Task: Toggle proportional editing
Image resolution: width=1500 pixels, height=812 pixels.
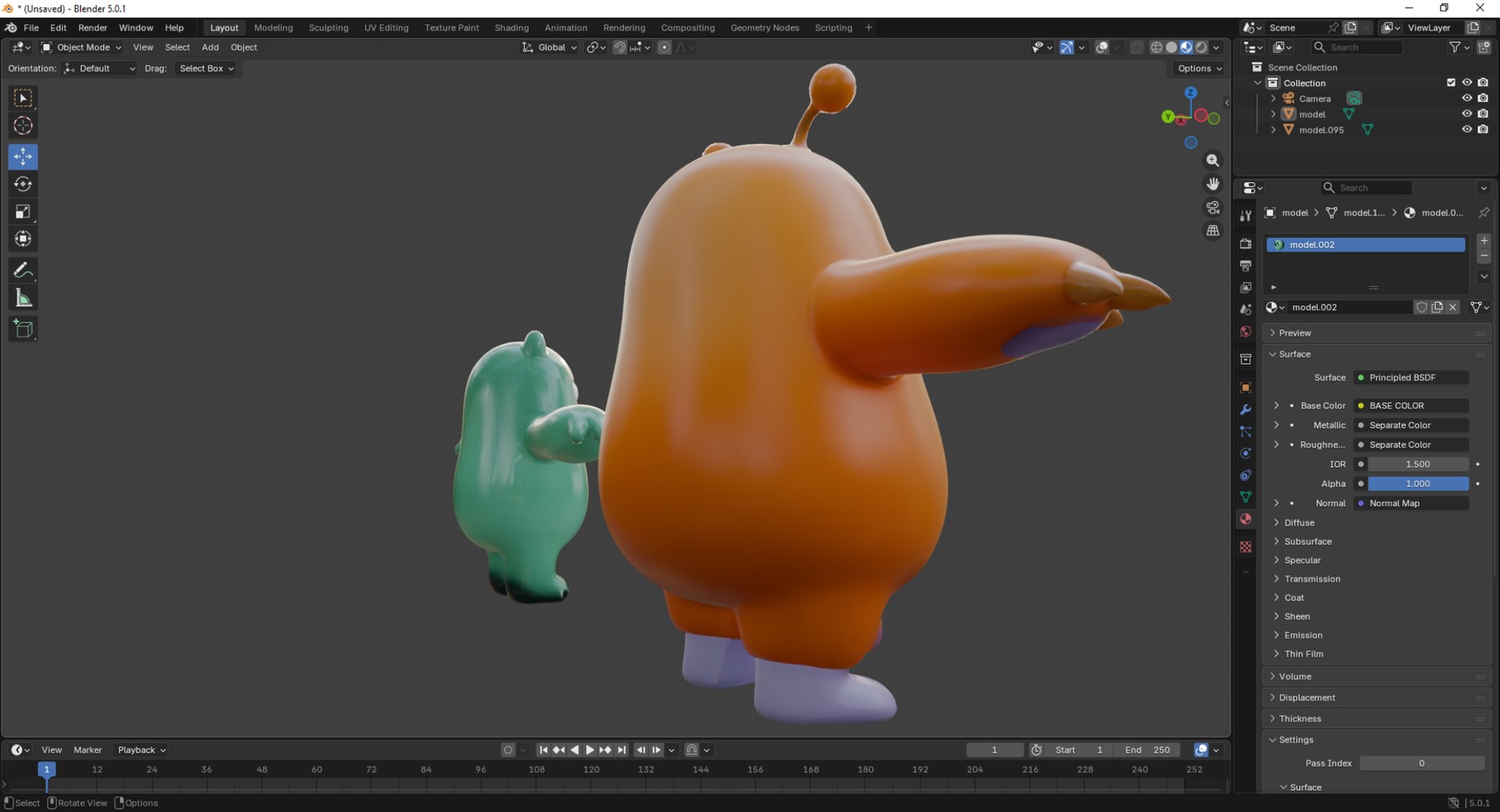Action: point(664,48)
